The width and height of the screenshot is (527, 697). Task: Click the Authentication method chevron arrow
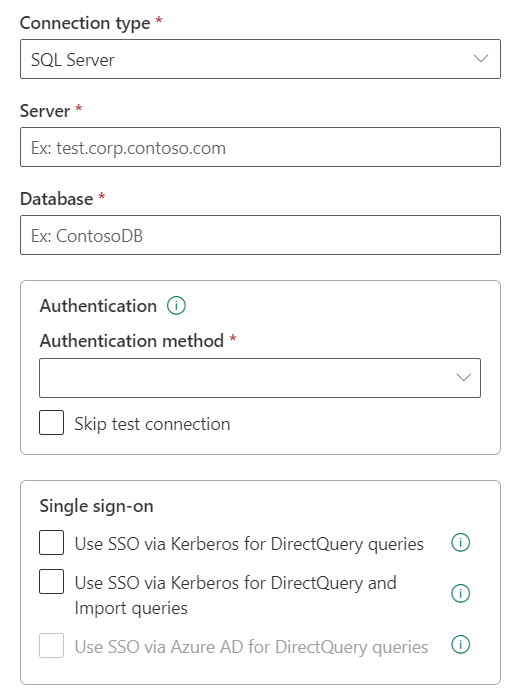(463, 377)
